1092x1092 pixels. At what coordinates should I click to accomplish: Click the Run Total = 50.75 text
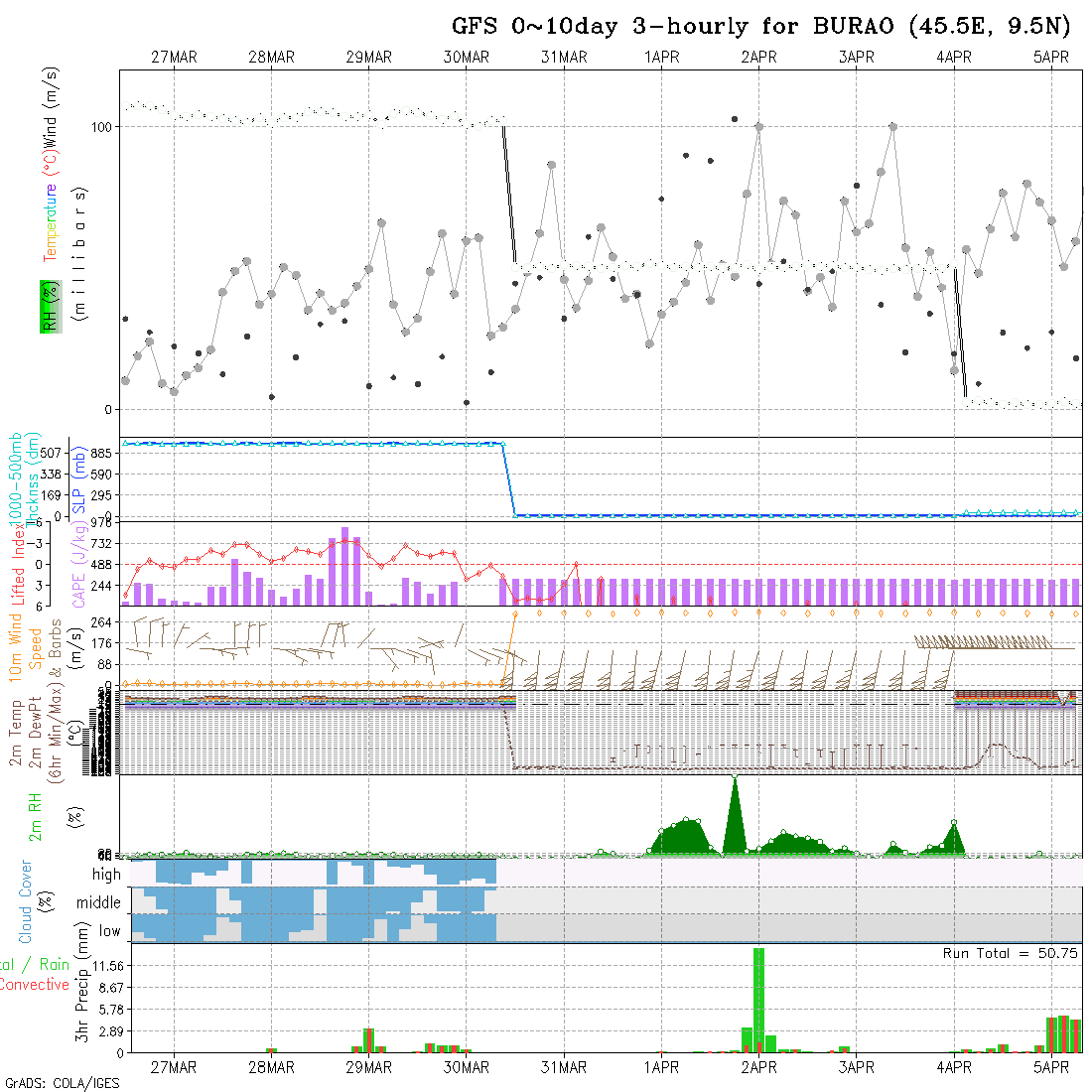(x=1011, y=953)
